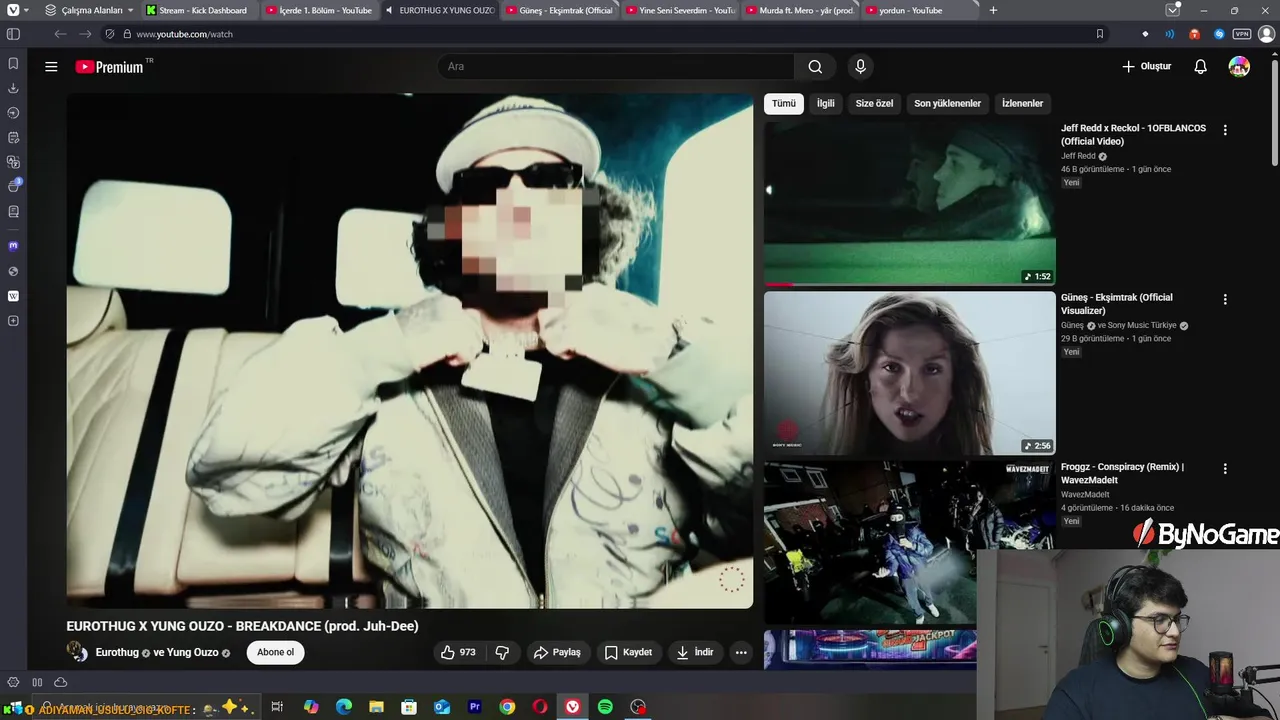
Task: Go forward in browser history
Action: coord(85,34)
